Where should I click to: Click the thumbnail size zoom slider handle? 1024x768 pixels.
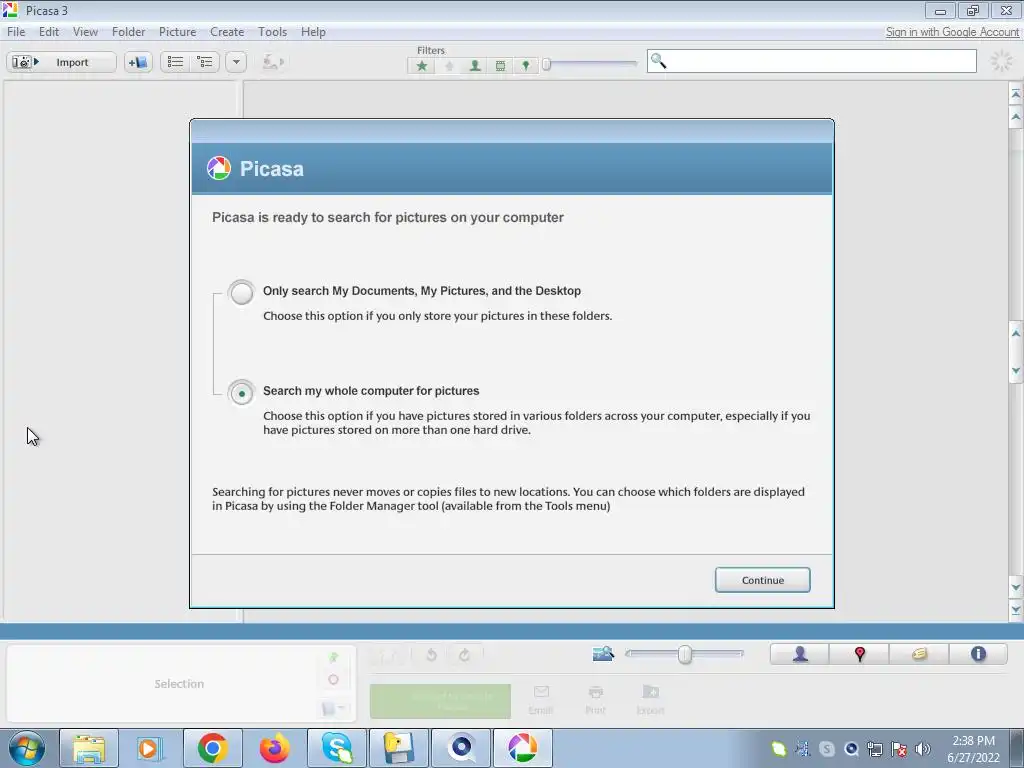click(x=684, y=654)
